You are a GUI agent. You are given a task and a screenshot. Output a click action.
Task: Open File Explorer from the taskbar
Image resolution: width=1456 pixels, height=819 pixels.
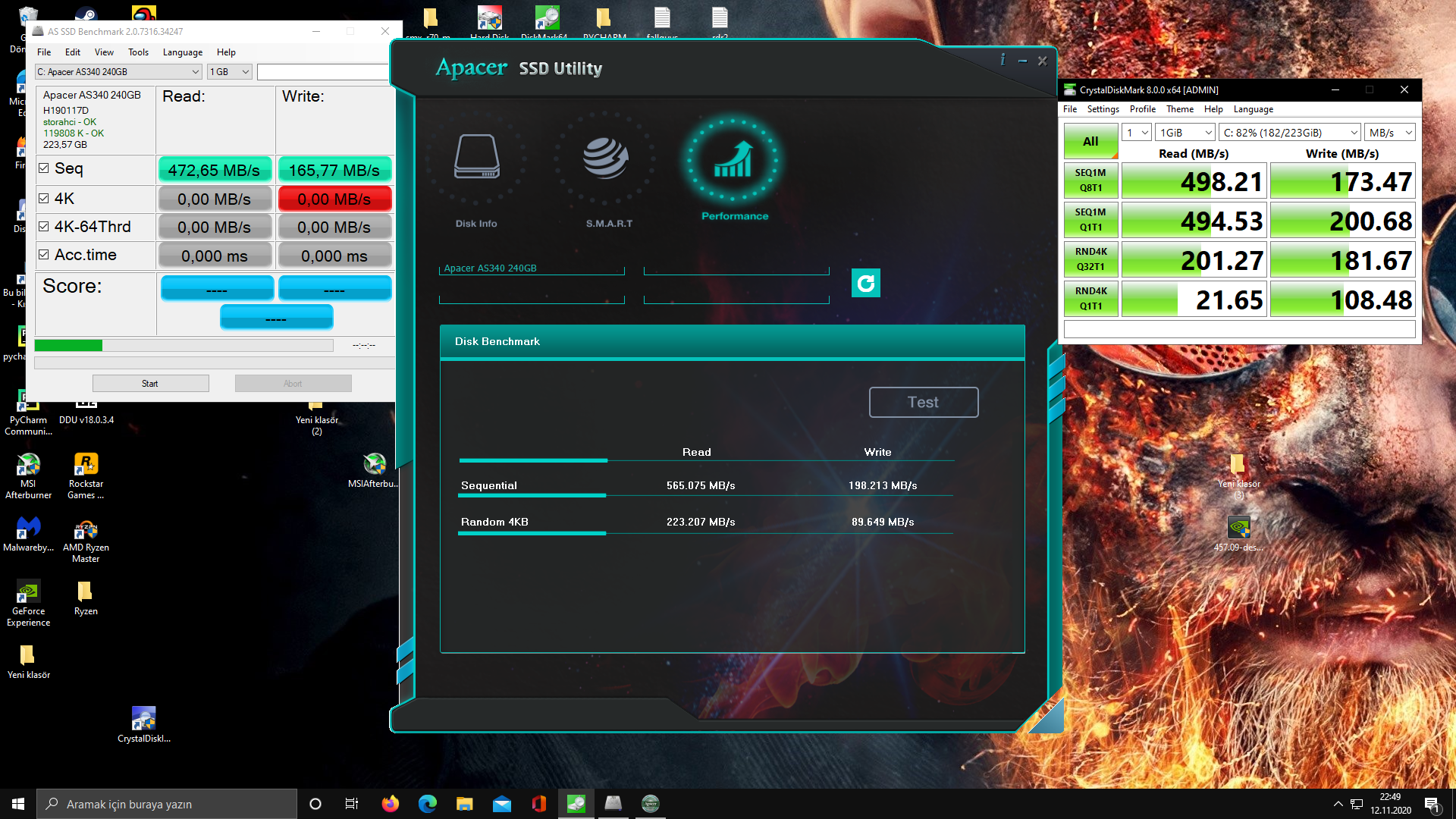tap(465, 804)
